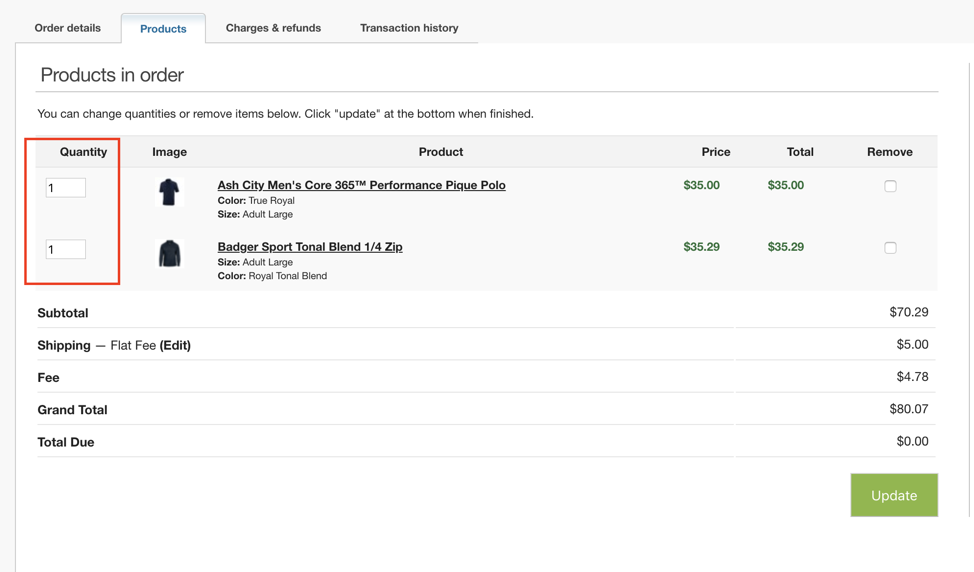Click the Product column header
974x572 pixels.
point(440,152)
